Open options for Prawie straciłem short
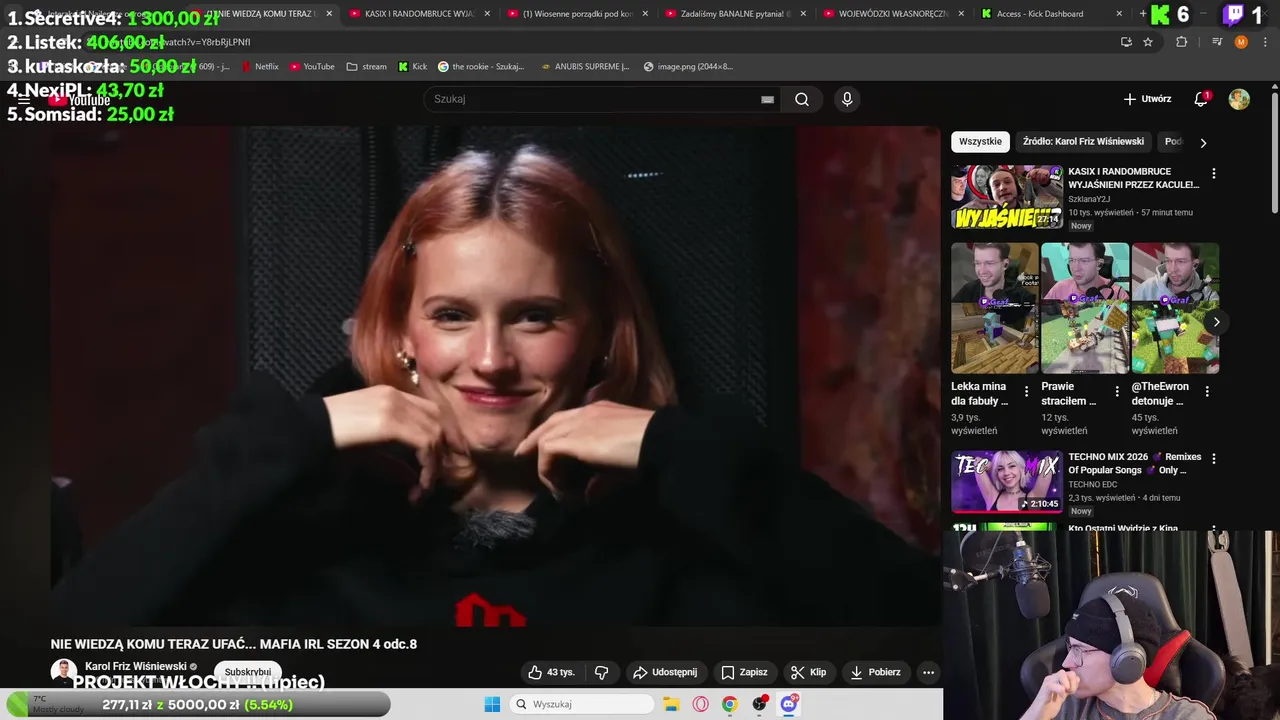 pos(1117,392)
